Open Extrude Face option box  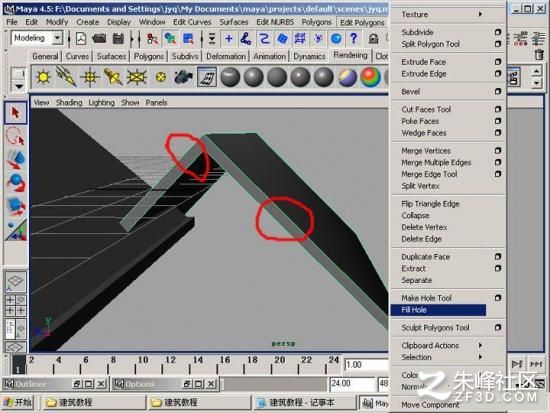pyautogui.click(x=498, y=62)
